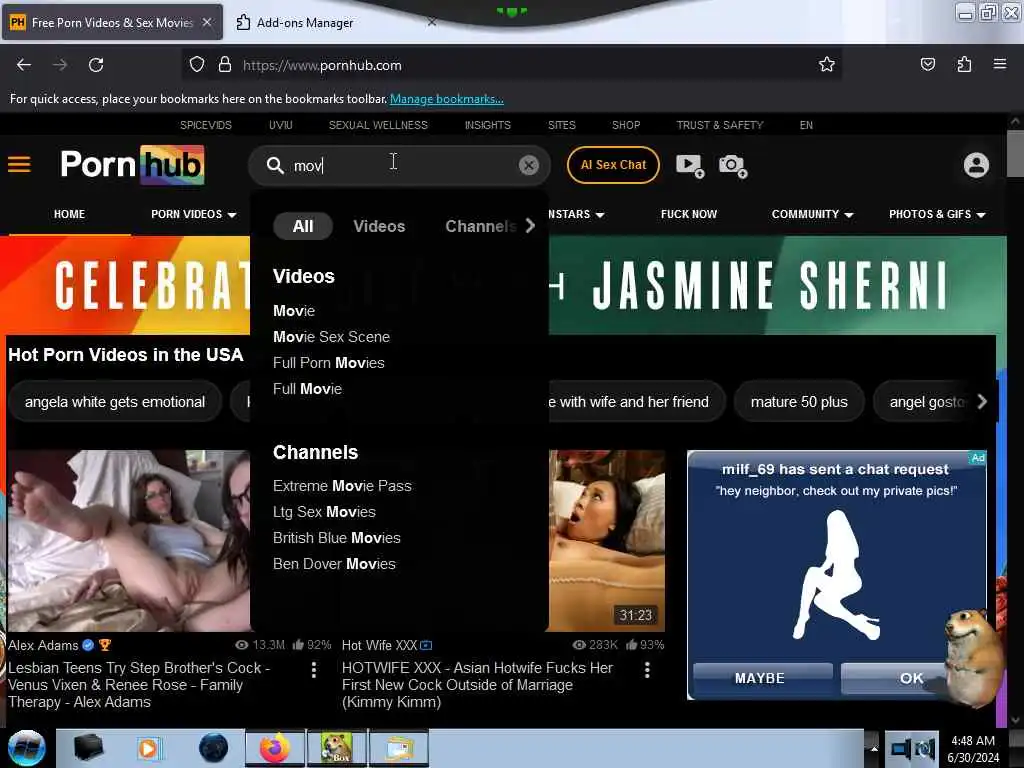Screen dimensions: 1024x768
Task: Open site security info via the padlock icon
Action: (x=225, y=65)
